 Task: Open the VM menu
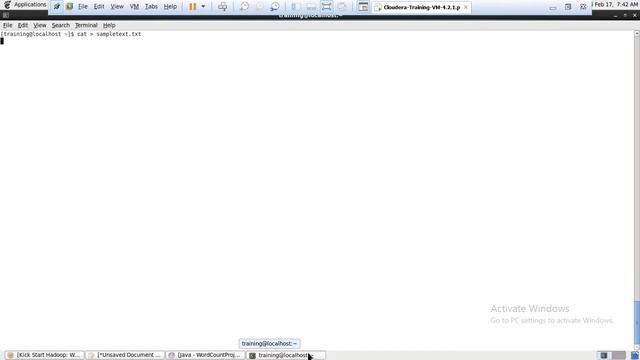134,7
